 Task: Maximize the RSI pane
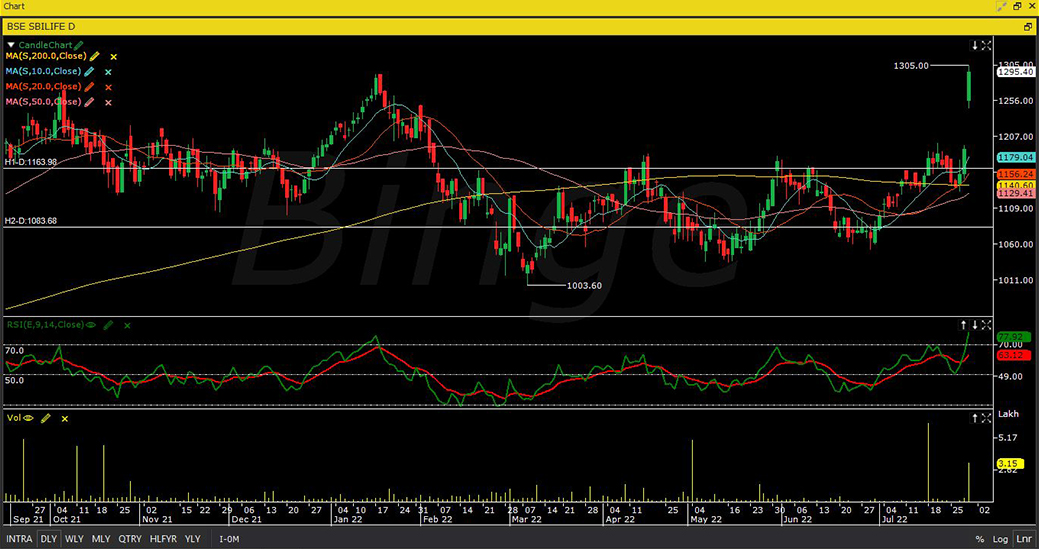pyautogui.click(x=987, y=325)
